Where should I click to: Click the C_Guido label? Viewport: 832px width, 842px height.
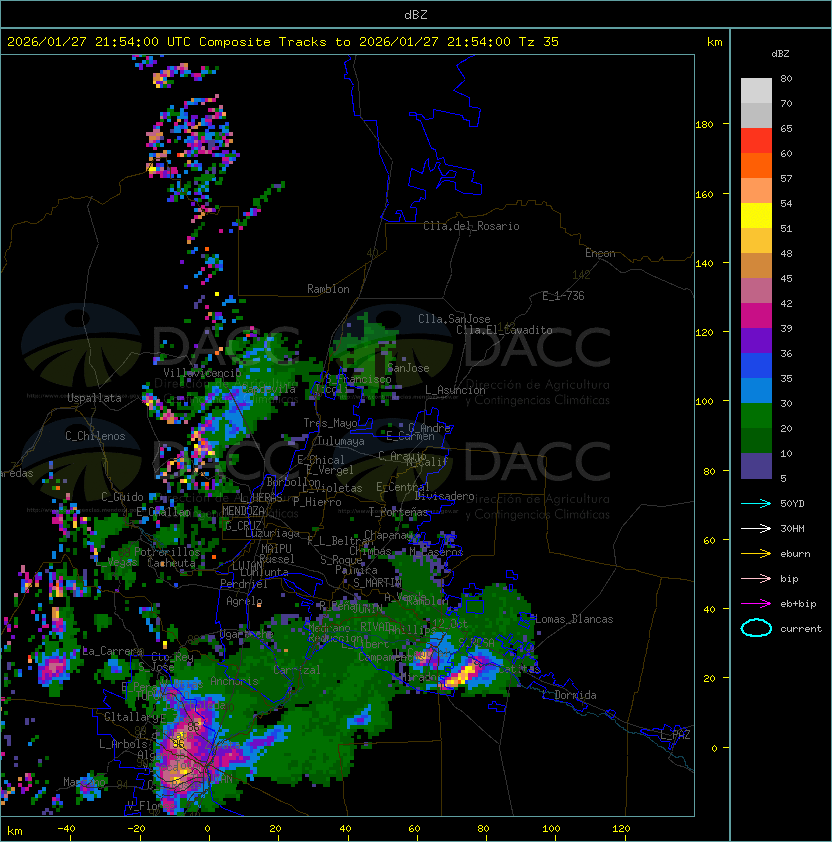122,497
